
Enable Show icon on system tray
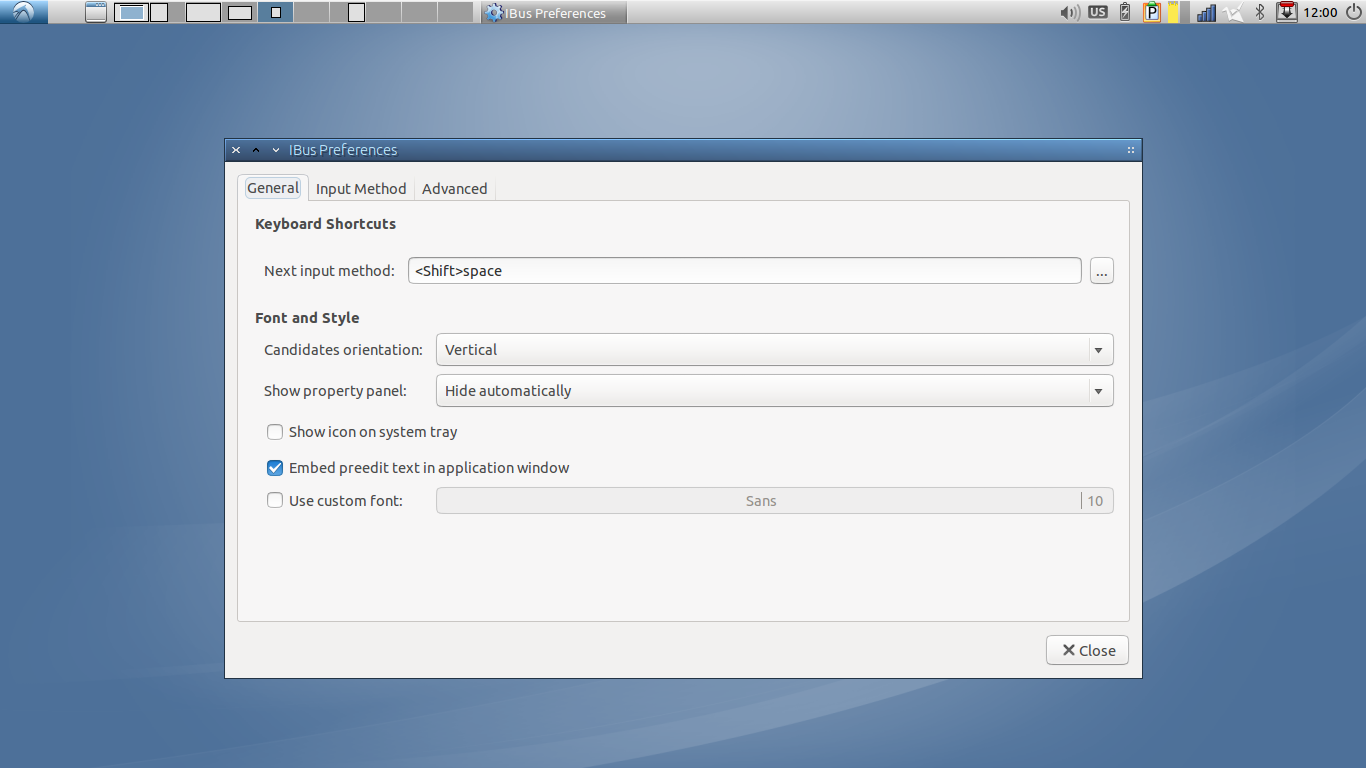pos(275,432)
